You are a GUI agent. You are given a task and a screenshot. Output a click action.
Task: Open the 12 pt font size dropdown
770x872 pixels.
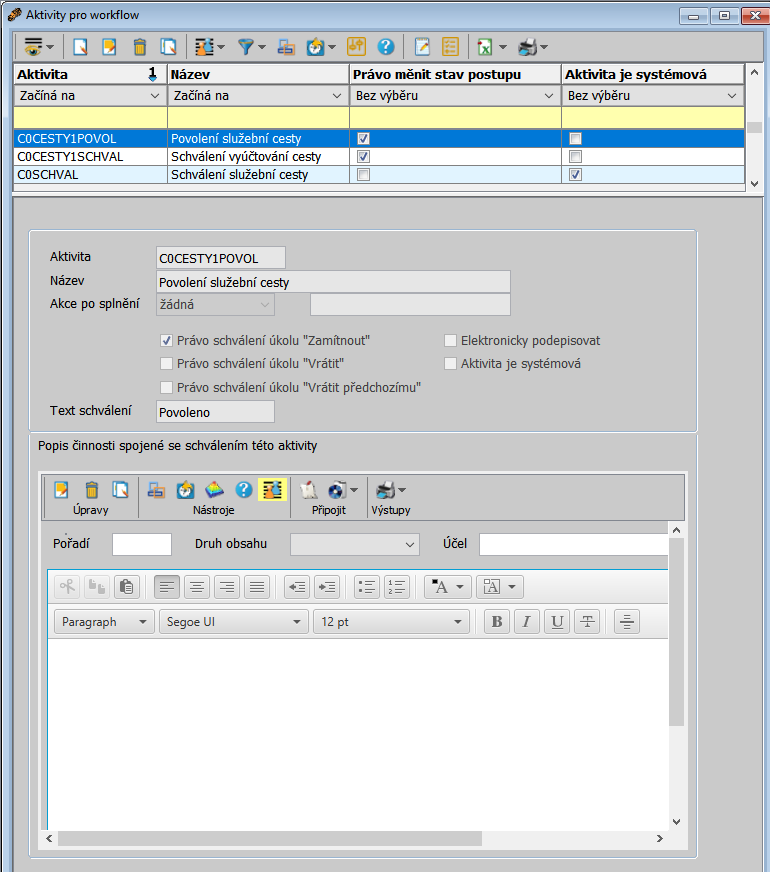point(390,622)
